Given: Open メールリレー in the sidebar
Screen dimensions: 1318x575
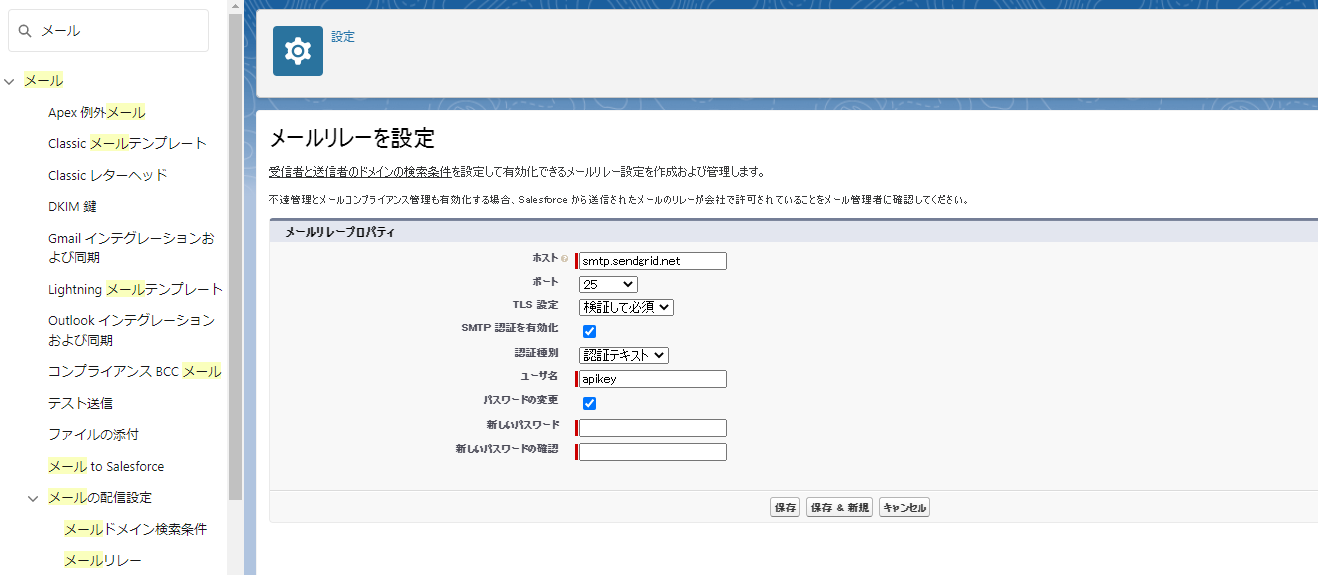Looking at the screenshot, I should click(x=102, y=560).
